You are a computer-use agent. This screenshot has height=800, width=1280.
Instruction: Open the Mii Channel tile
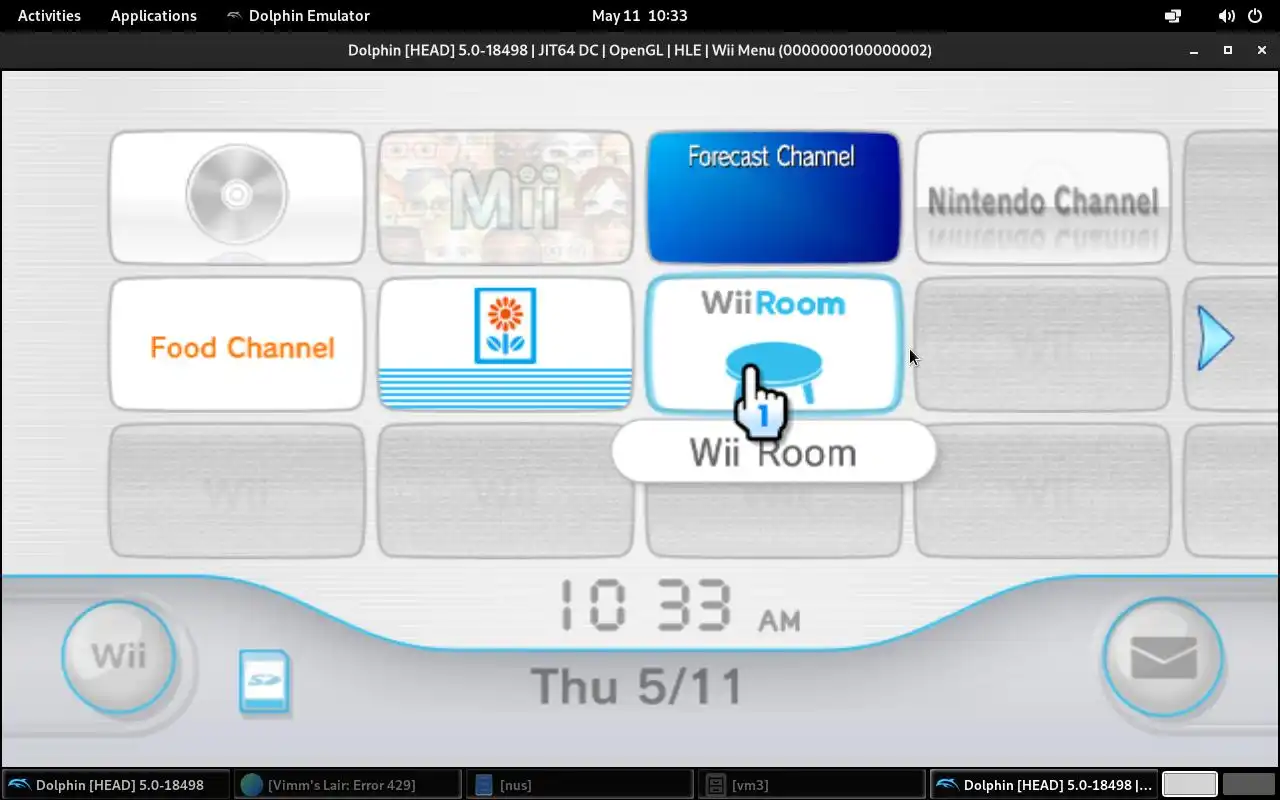505,197
